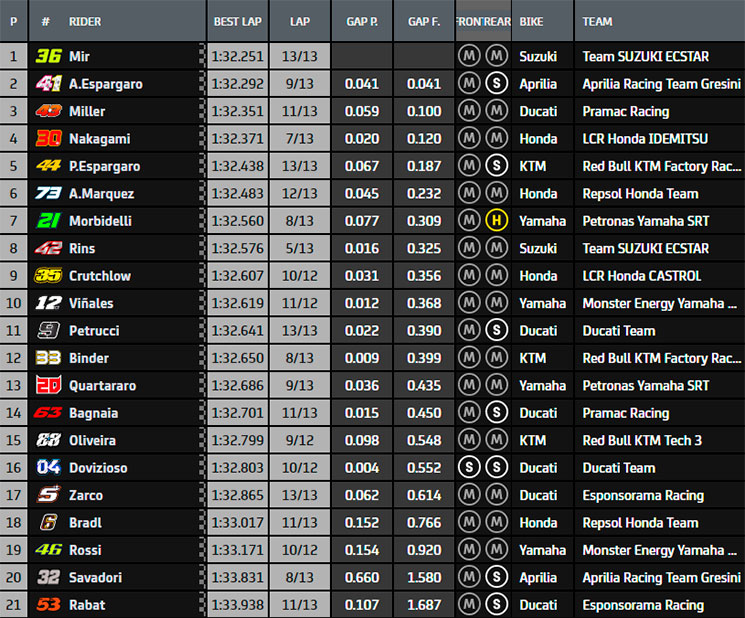Click rider name Dovizioso
This screenshot has width=745, height=618.
point(98,468)
